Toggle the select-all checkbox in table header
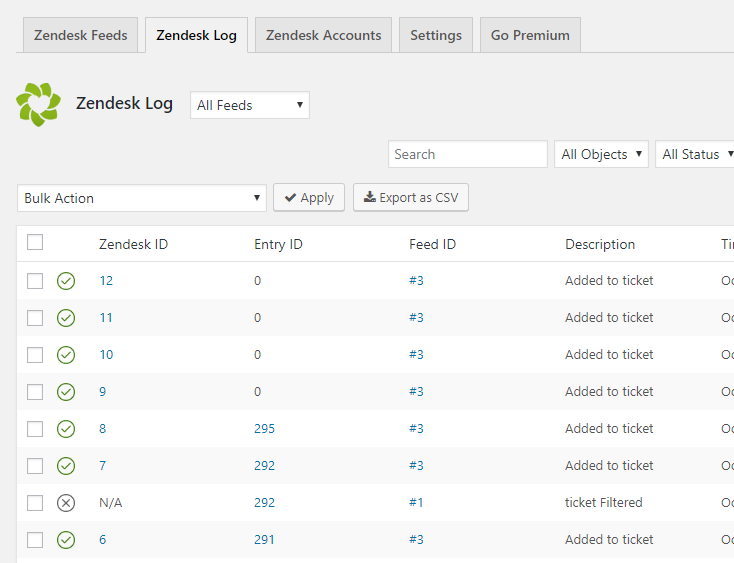Image resolution: width=734 pixels, height=563 pixels. point(35,242)
